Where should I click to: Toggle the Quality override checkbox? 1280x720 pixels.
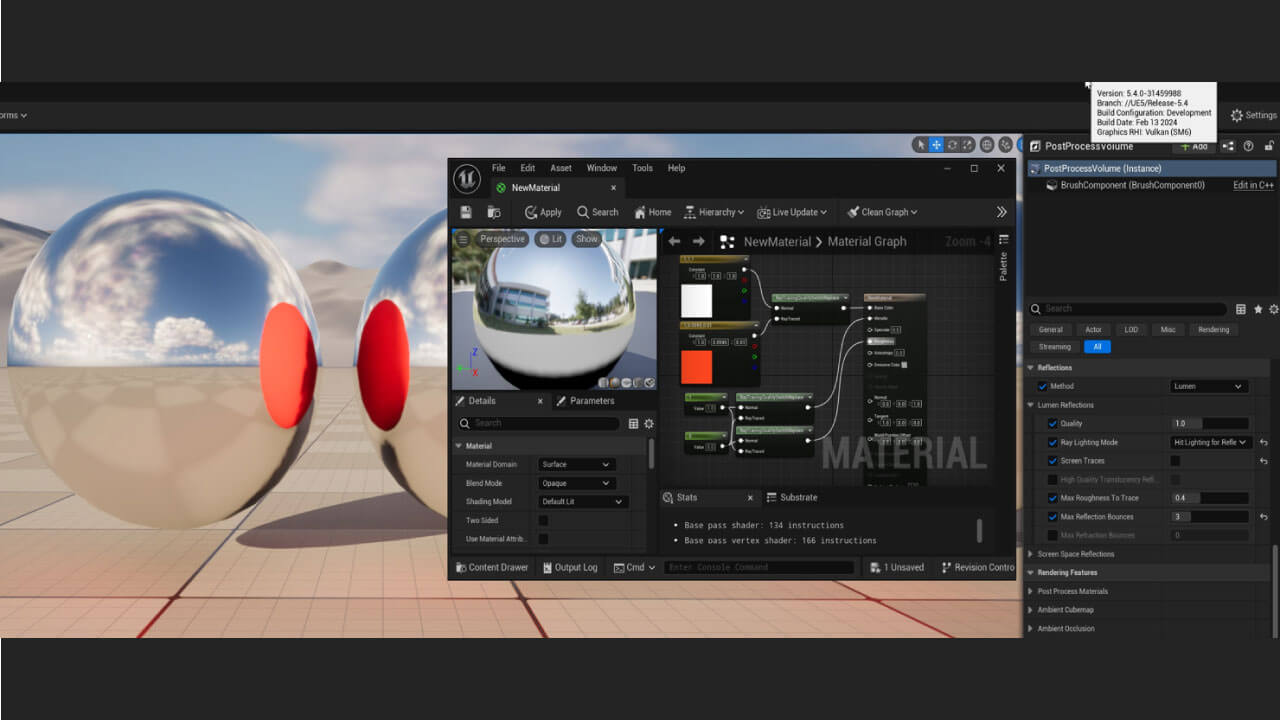coord(1052,423)
